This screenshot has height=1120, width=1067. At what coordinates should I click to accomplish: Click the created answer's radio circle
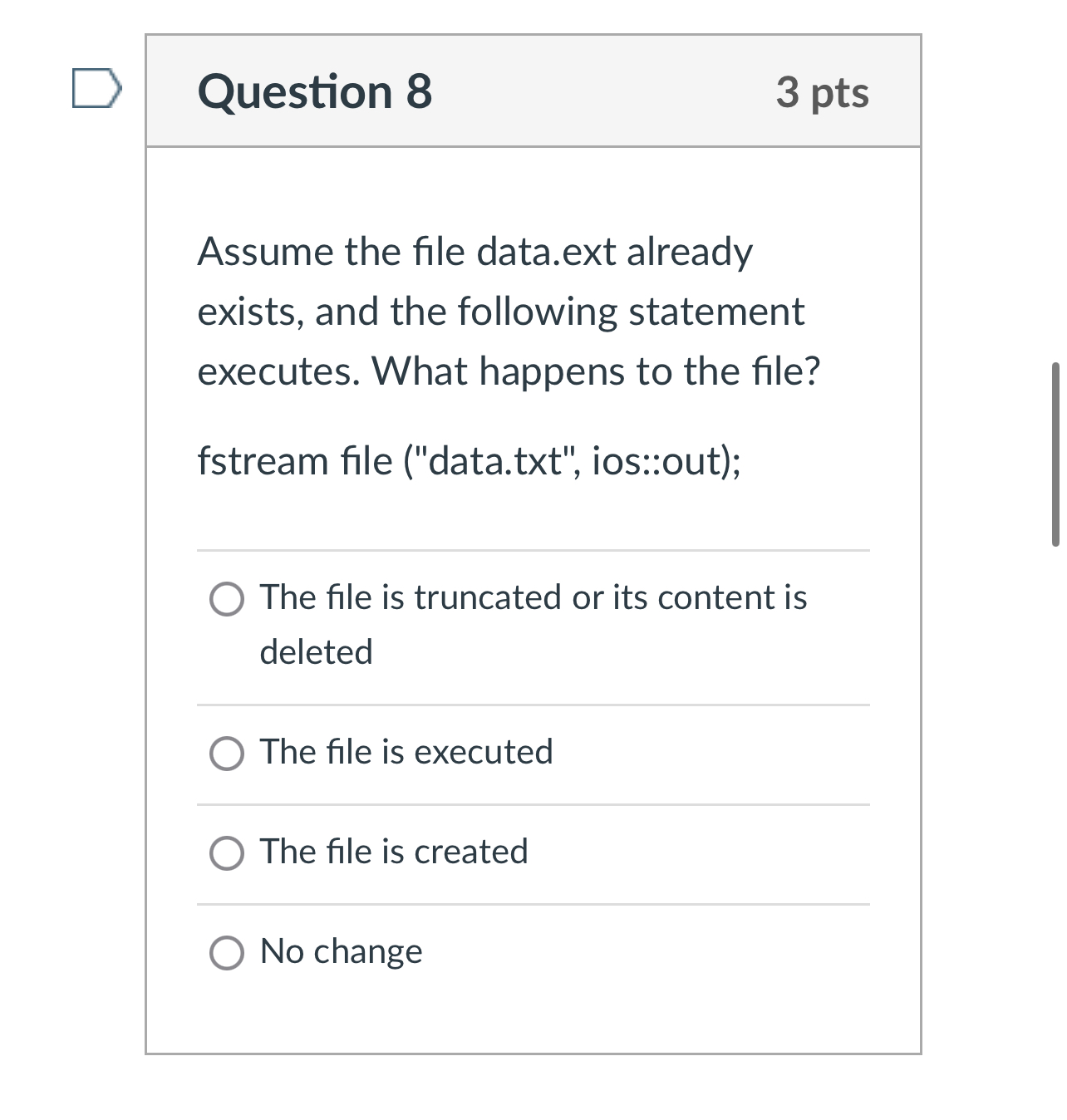tap(225, 852)
